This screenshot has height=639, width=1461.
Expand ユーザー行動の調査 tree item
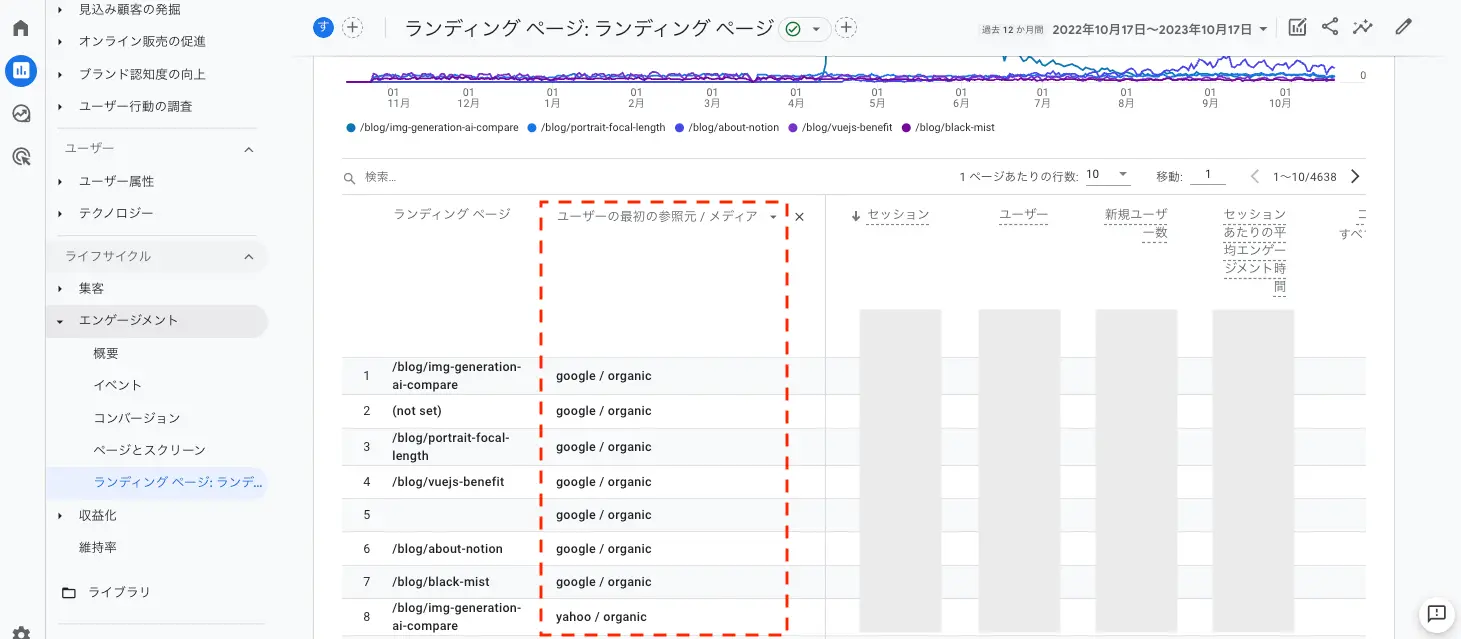[60, 106]
